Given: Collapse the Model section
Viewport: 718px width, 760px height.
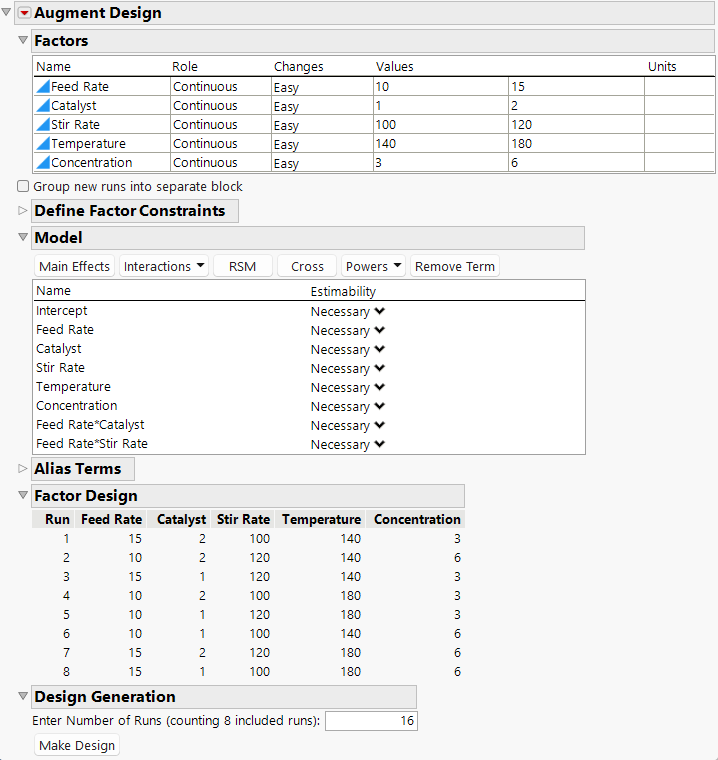Looking at the screenshot, I should click(x=23, y=237).
